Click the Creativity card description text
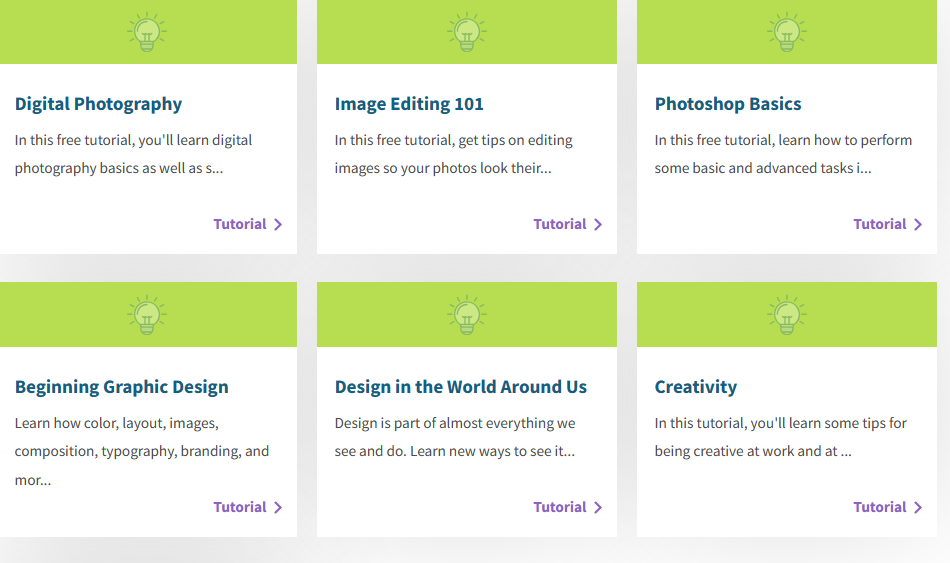 780,437
